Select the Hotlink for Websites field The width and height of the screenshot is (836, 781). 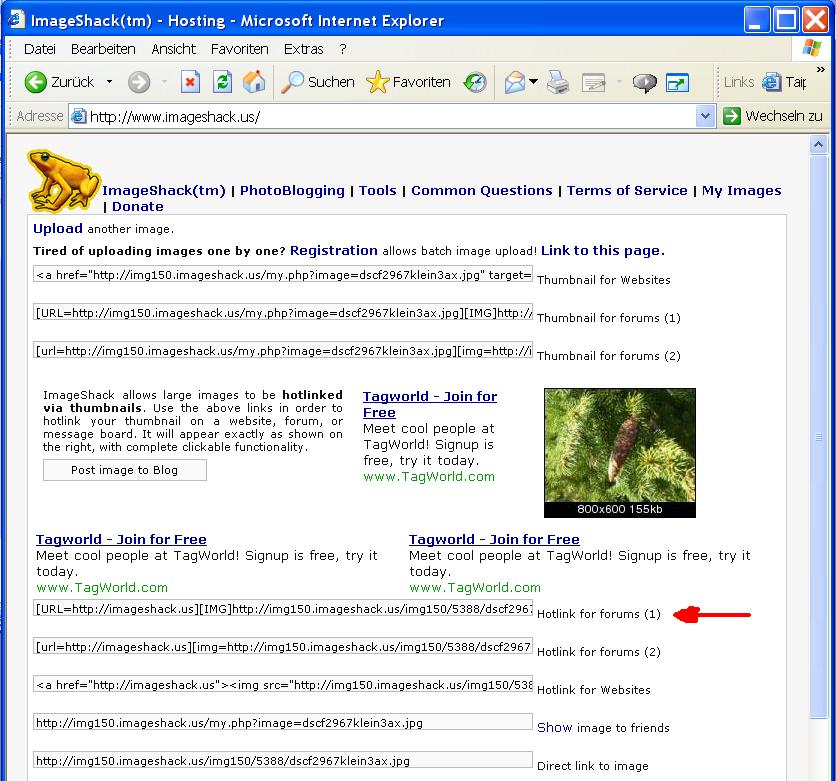pyautogui.click(x=283, y=684)
